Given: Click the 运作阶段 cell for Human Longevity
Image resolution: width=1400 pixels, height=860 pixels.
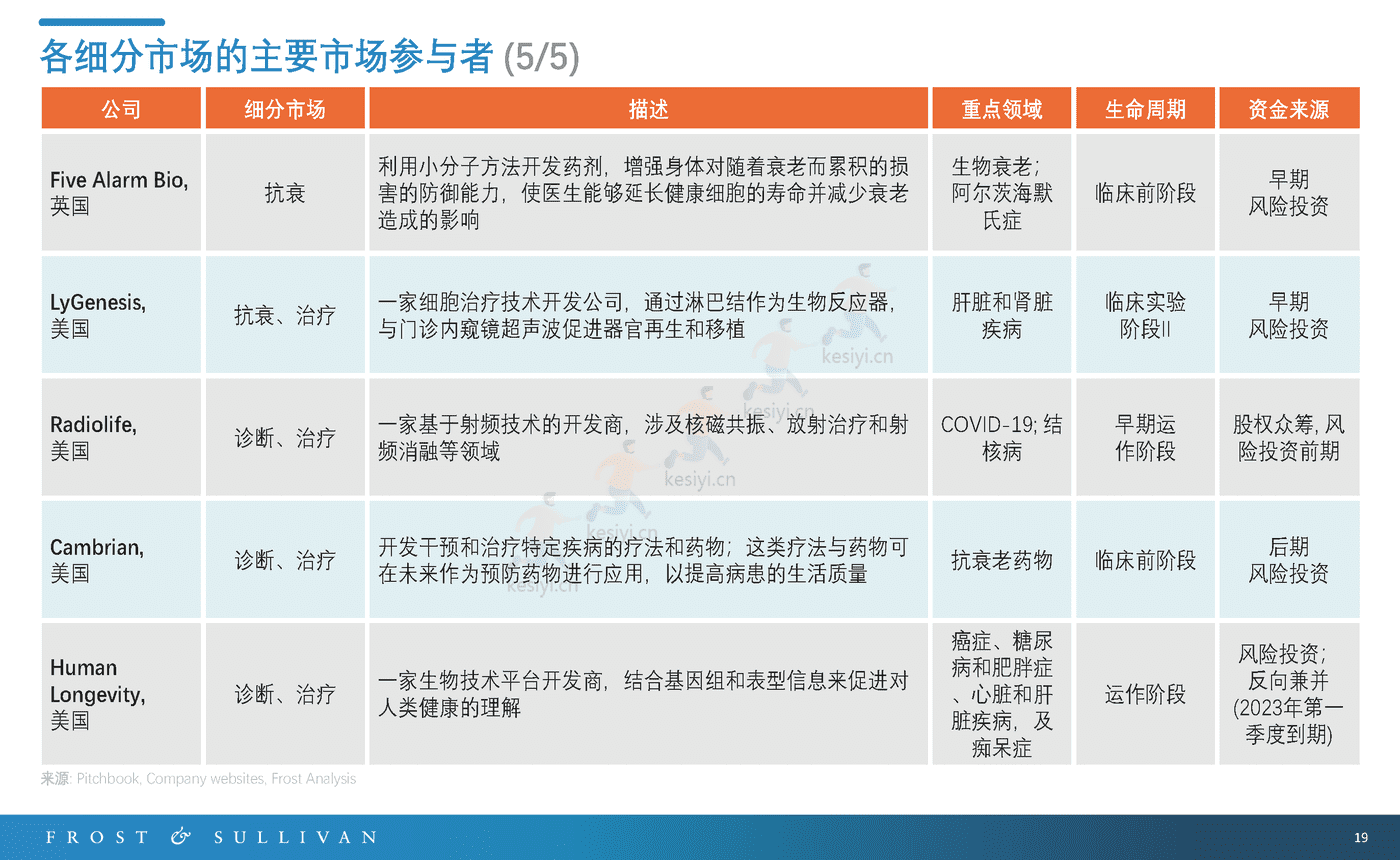Looking at the screenshot, I should 1145,693.
